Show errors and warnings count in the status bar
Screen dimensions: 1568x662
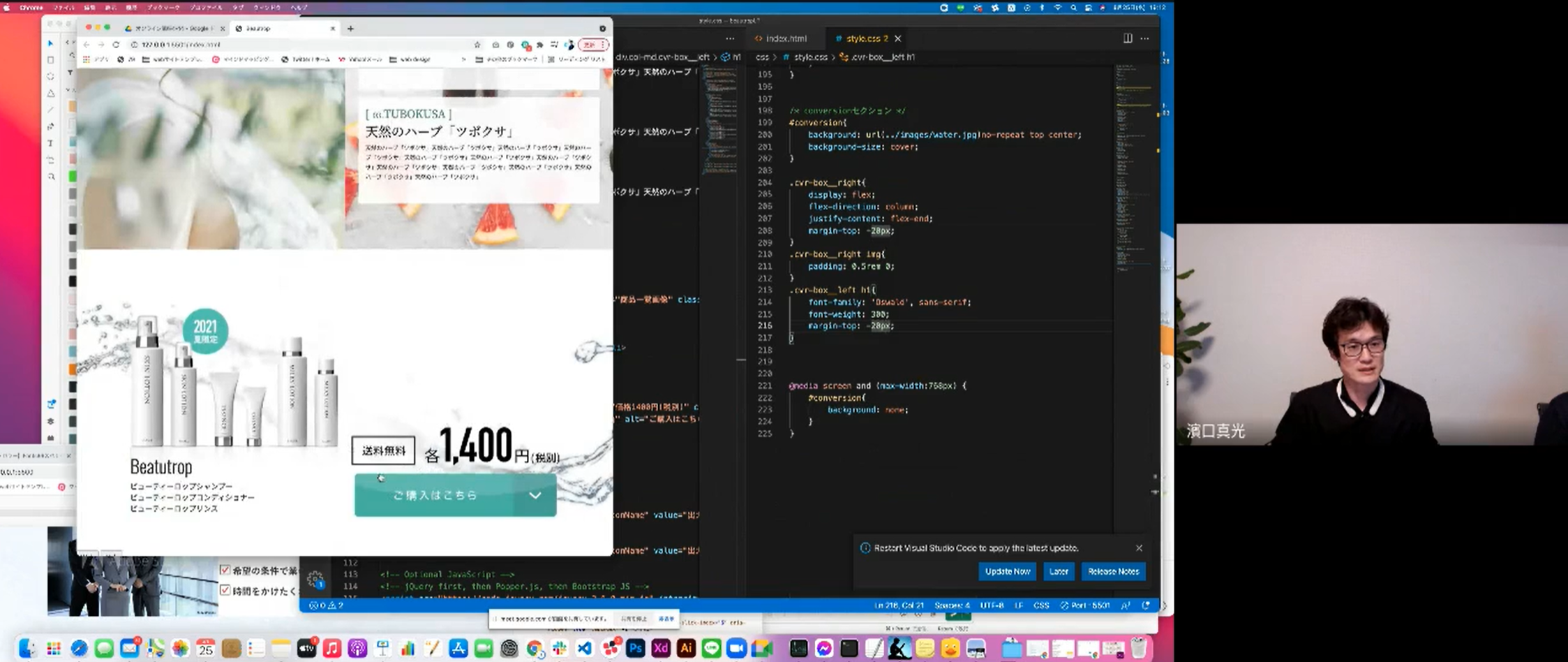click(326, 605)
